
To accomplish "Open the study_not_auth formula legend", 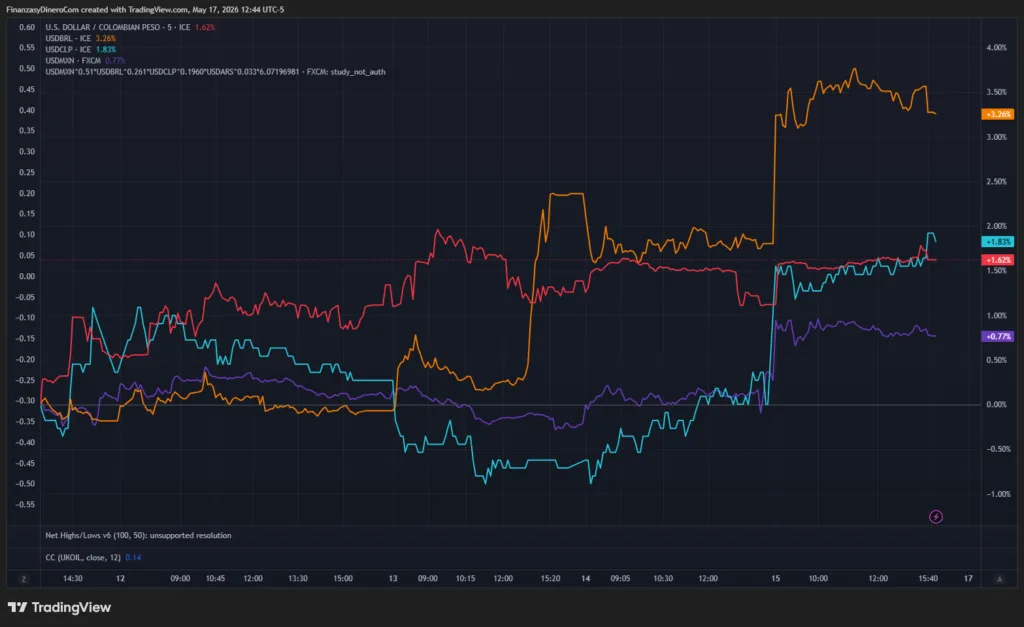I will 215,72.
